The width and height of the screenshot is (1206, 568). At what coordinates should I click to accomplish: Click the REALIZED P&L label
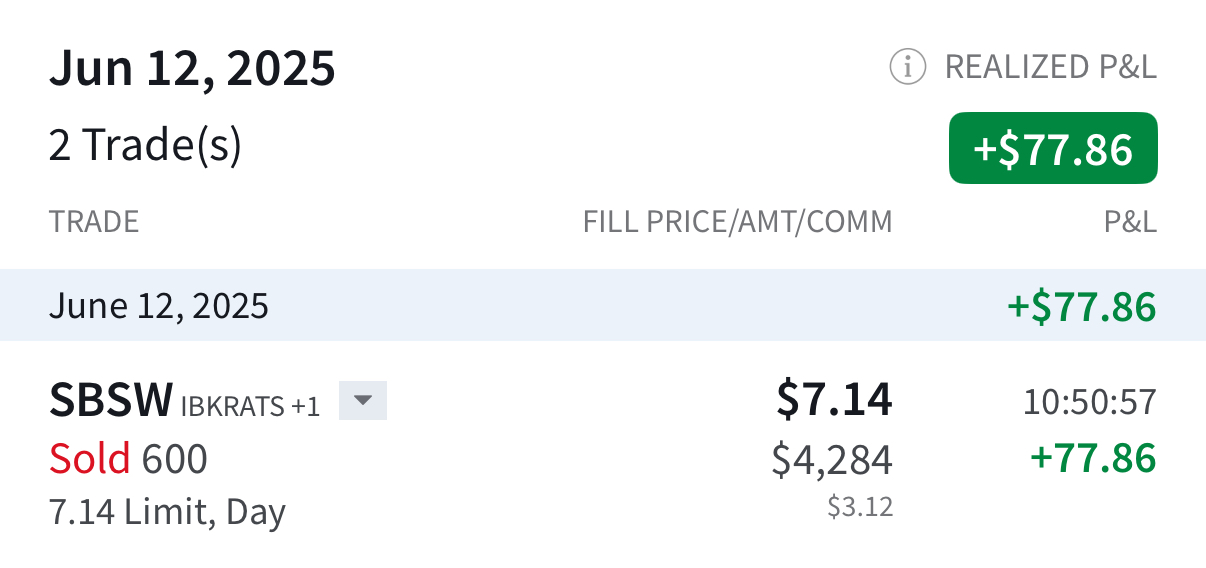tap(1051, 67)
